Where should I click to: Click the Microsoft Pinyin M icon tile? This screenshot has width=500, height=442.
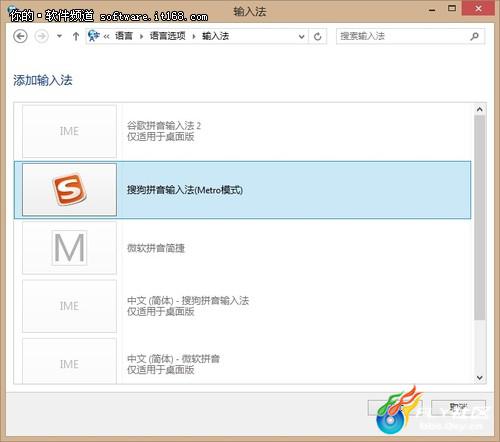[x=69, y=248]
